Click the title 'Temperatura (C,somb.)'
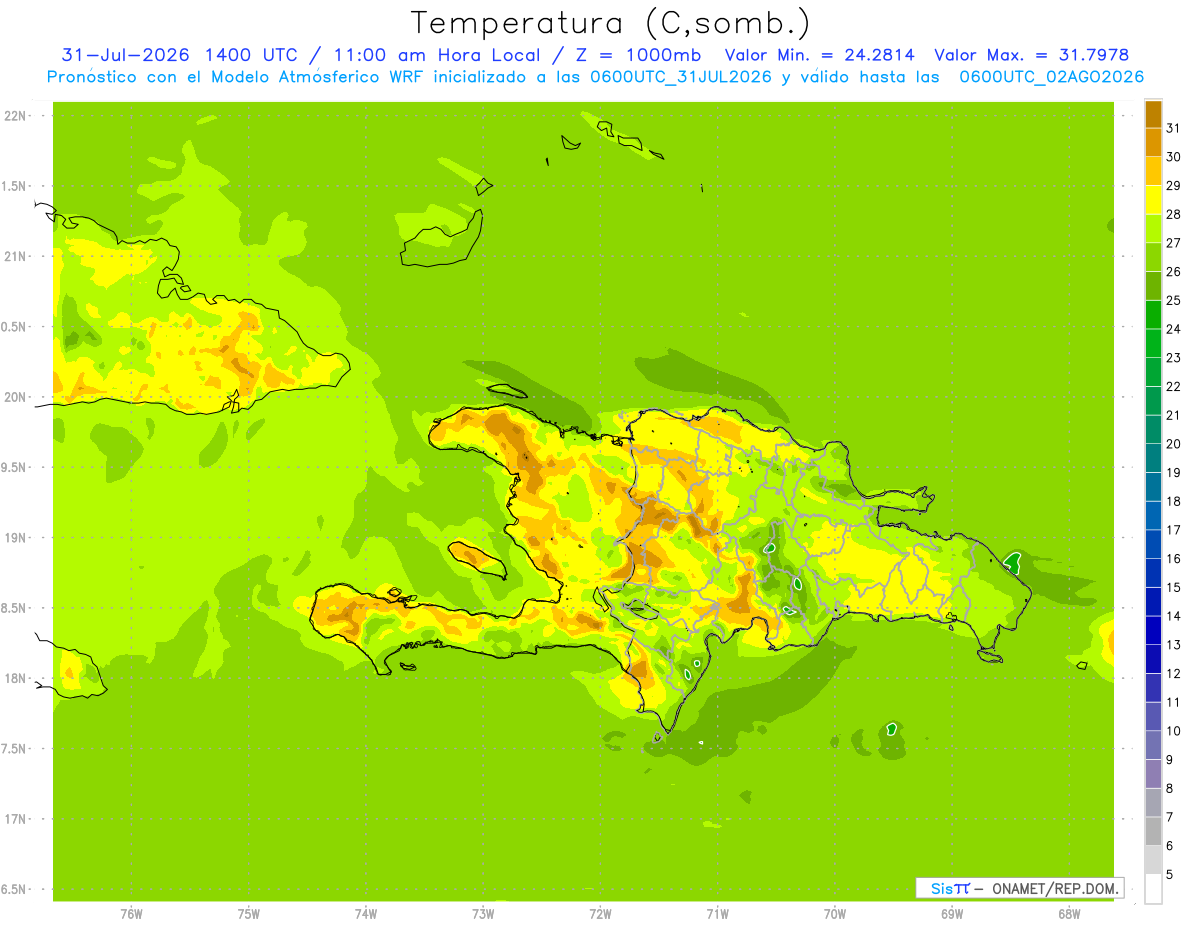This screenshot has width=1200, height=927. (x=611, y=23)
